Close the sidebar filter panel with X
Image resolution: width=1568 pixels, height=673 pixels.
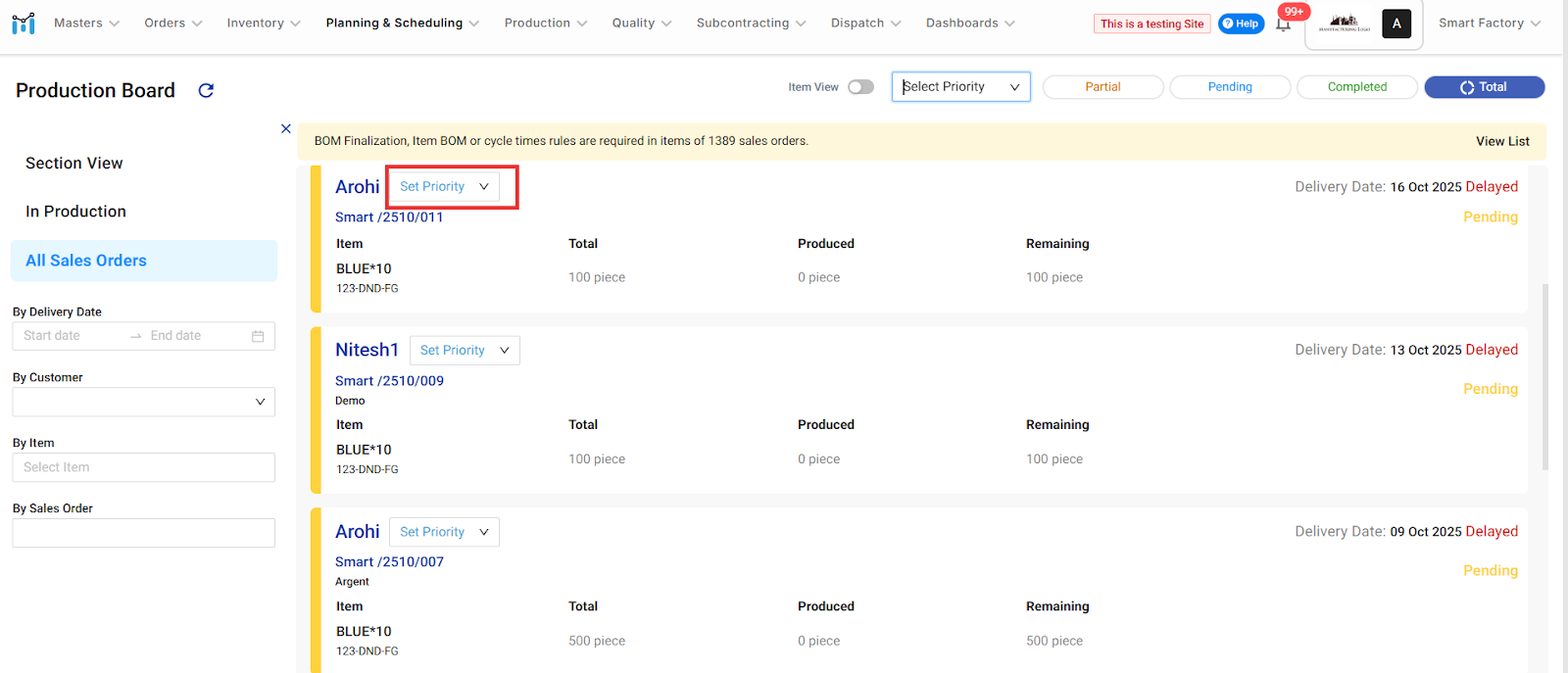(x=286, y=128)
